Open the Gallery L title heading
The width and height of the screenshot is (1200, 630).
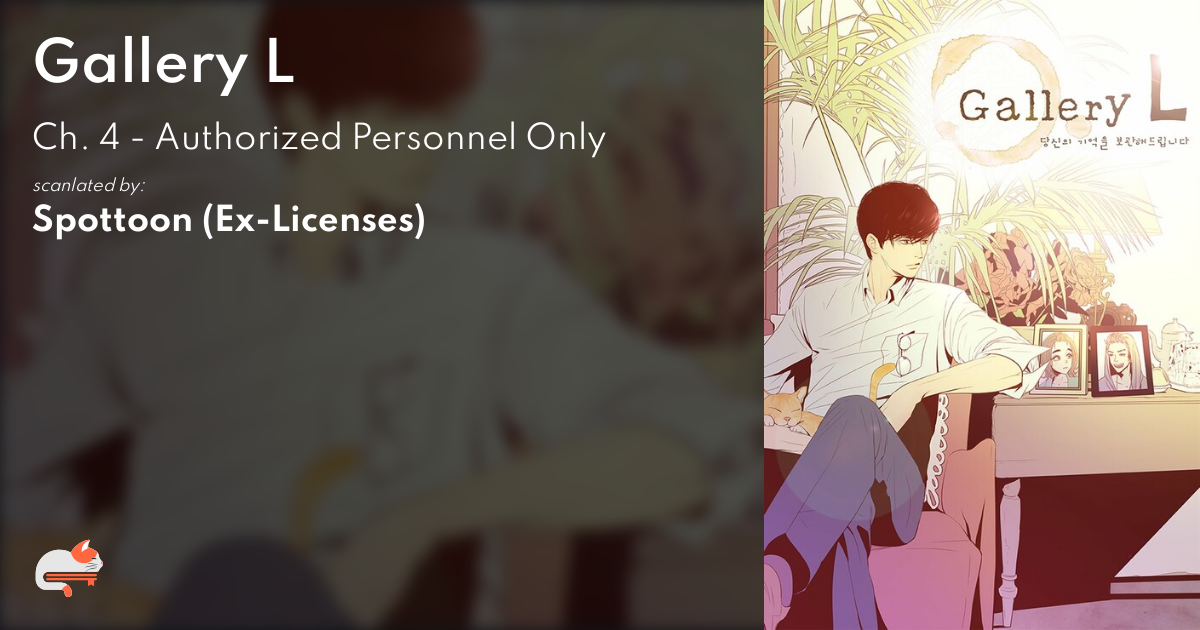164,65
